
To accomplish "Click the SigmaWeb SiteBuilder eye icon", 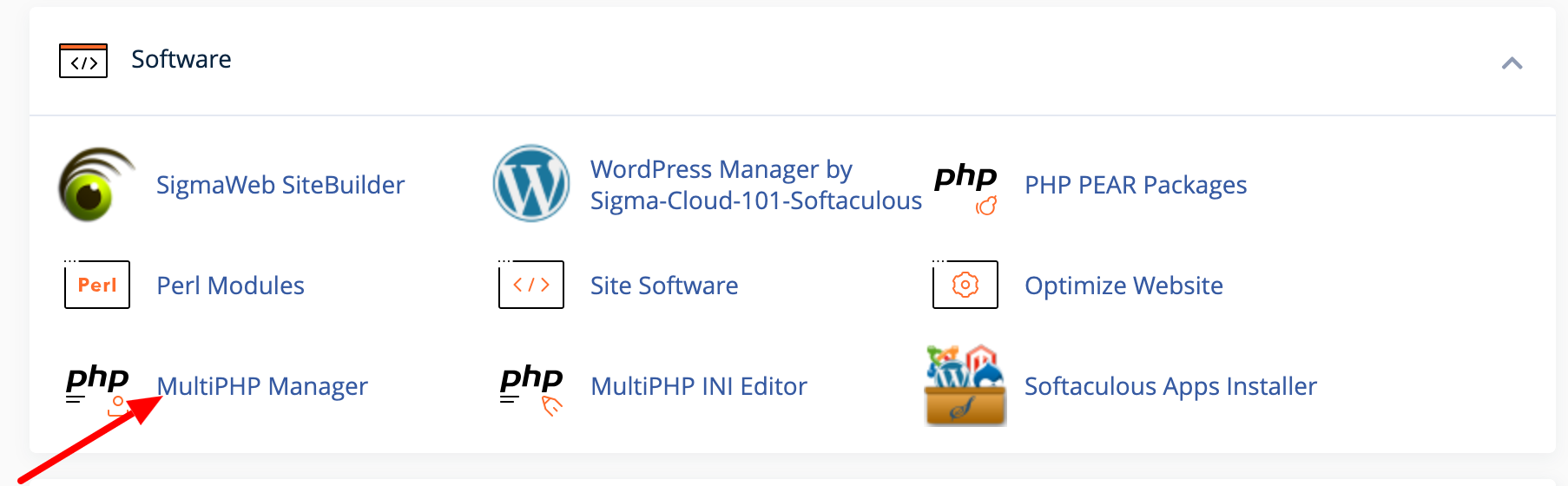I will 96,184.
